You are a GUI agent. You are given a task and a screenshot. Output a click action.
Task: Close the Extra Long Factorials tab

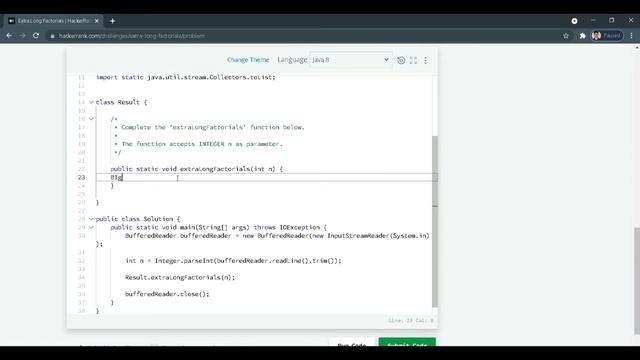coord(97,21)
